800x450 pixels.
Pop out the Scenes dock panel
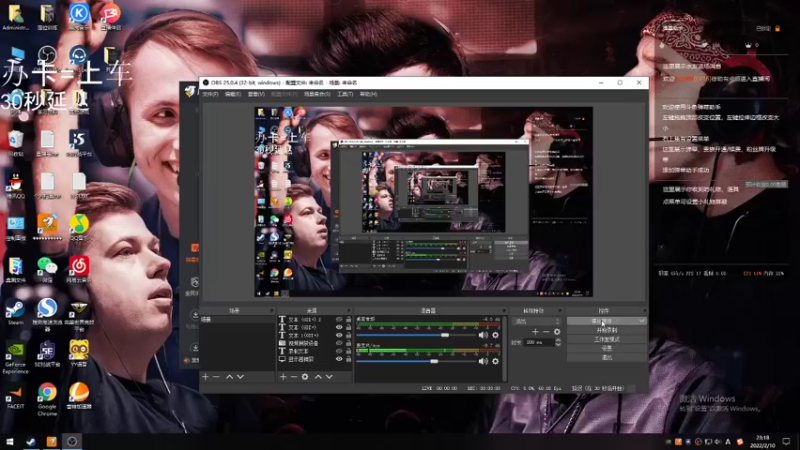click(271, 311)
